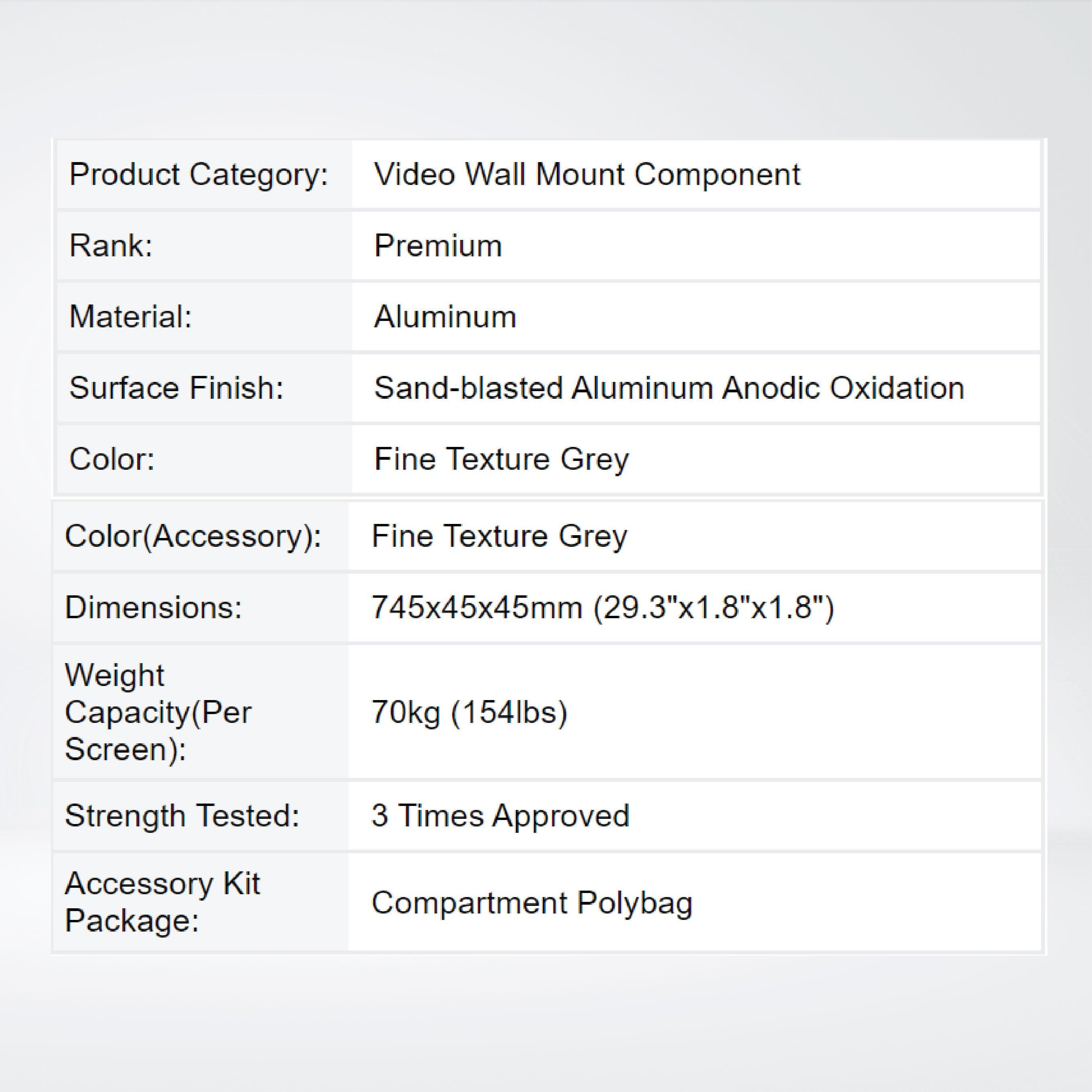Click the "Strength Tested:" label
The height and width of the screenshot is (1092, 1092).
[x=182, y=816]
